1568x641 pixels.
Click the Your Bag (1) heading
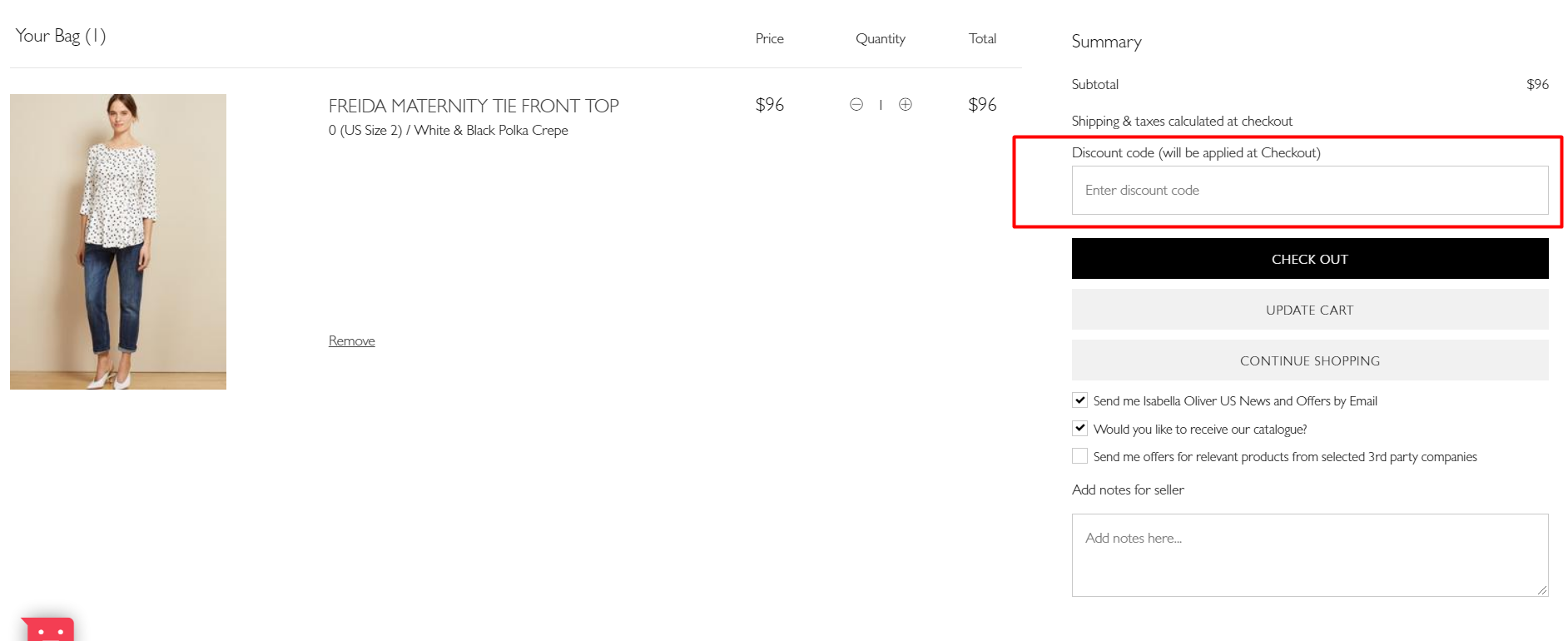61,36
